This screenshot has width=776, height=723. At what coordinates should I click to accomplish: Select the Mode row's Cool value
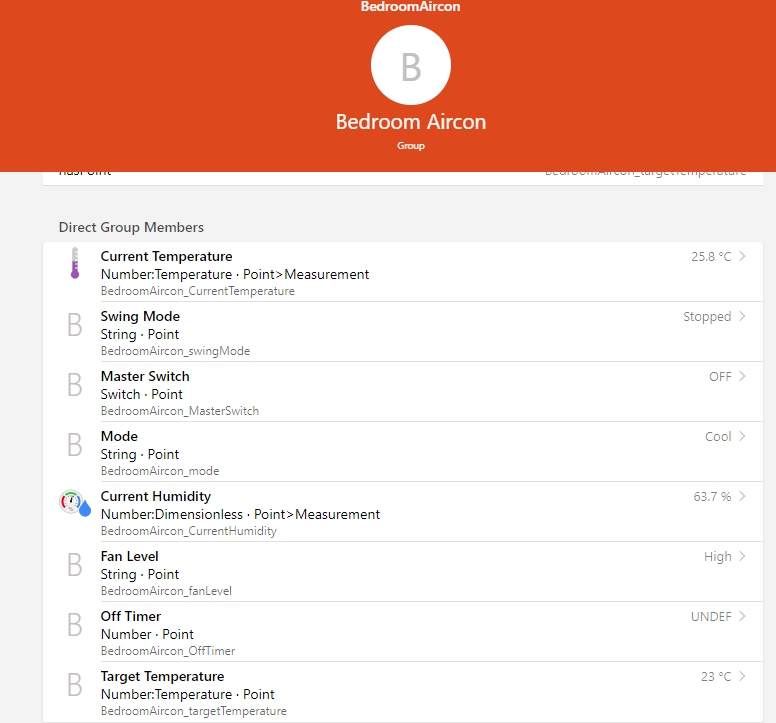[717, 437]
